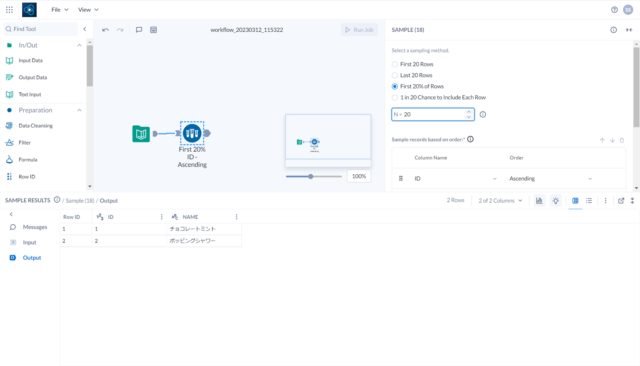
Task: Collapse the Sample configuration panel
Action: coord(629,30)
